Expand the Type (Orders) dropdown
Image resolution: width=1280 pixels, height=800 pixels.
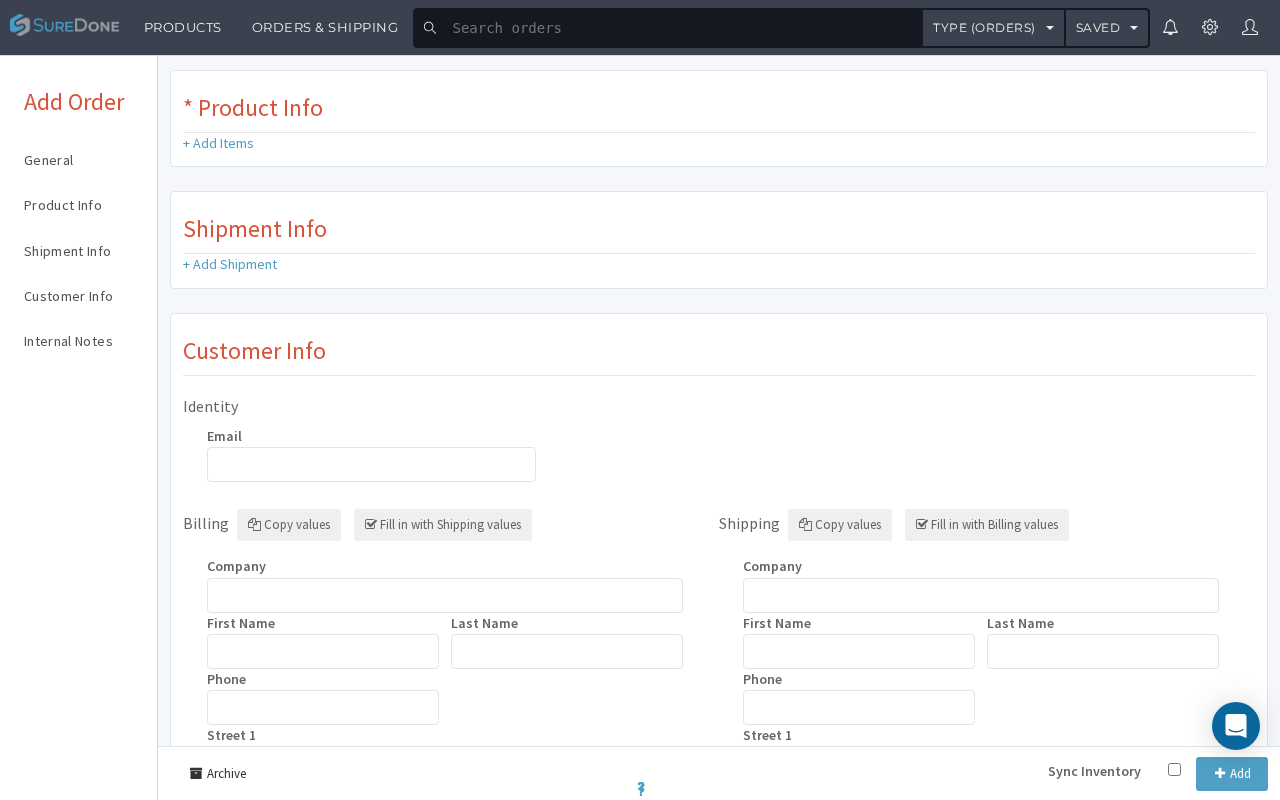993,28
